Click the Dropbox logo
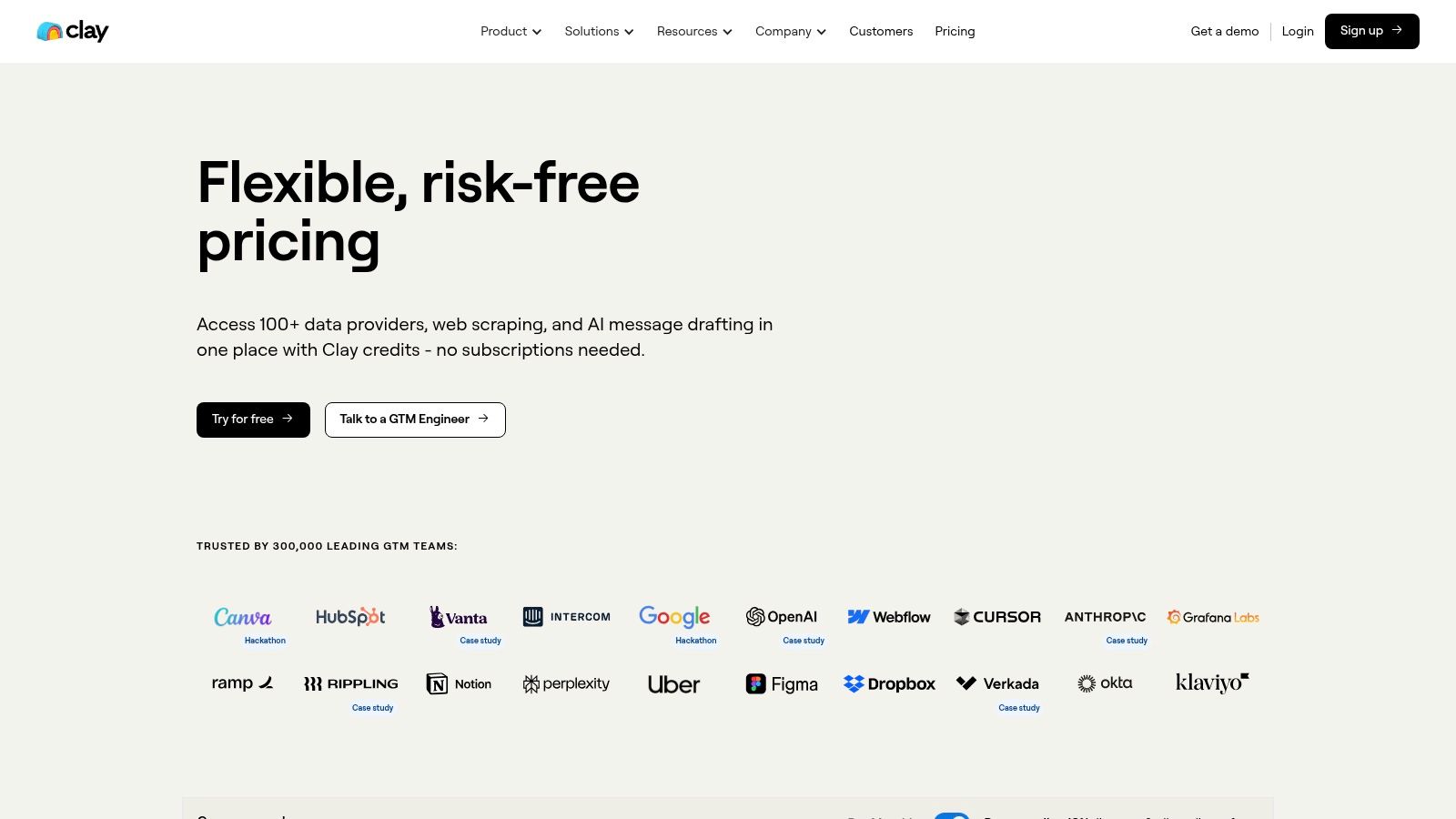1456x819 pixels. click(x=889, y=683)
